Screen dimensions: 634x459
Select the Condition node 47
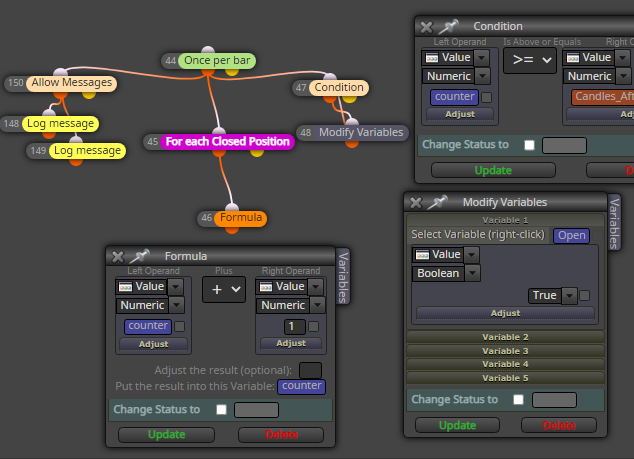(339, 87)
